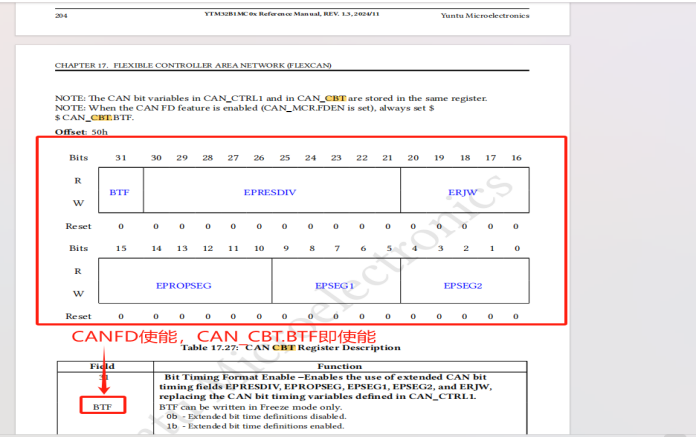Click page number 204 in the footer
Screen dimensions: 696x437
(x=61, y=16)
